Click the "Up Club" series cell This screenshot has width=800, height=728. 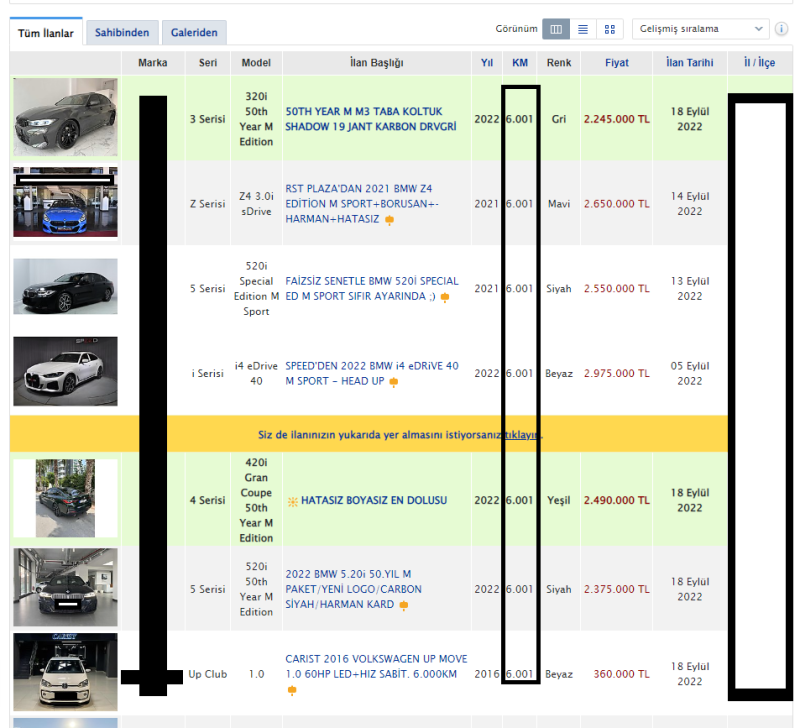(x=208, y=674)
